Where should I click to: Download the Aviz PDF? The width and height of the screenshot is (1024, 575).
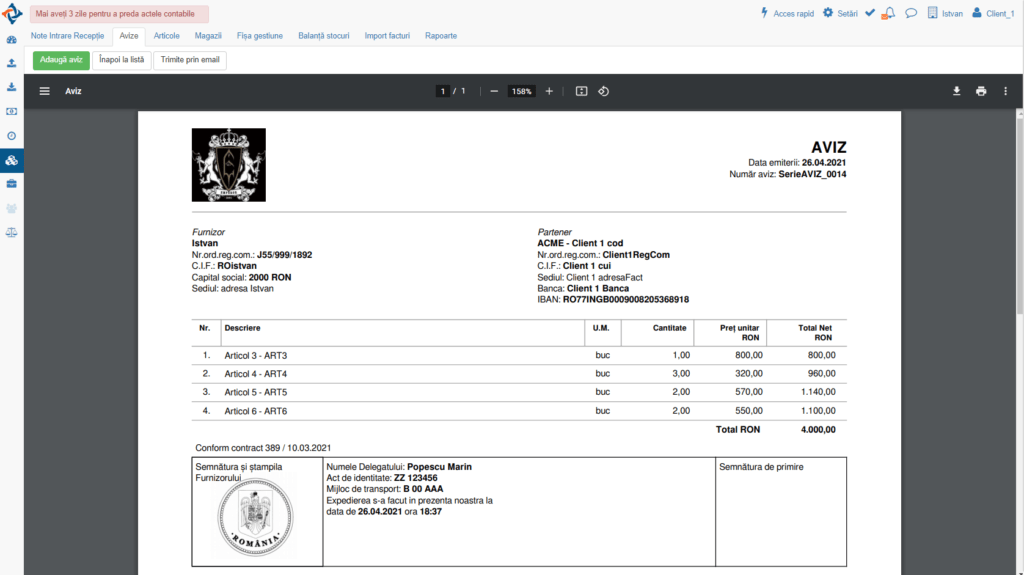click(x=956, y=91)
